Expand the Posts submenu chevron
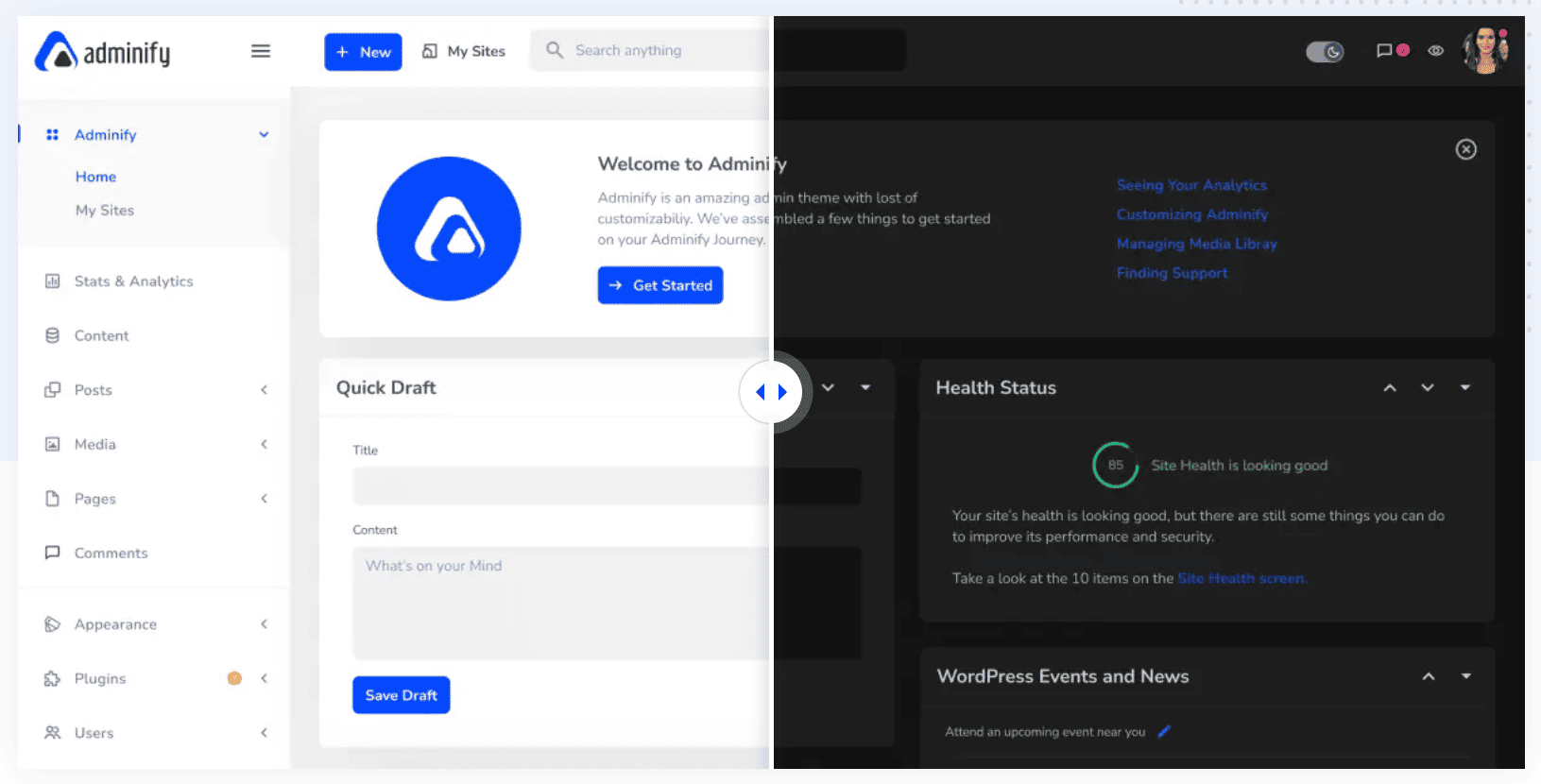 click(264, 390)
